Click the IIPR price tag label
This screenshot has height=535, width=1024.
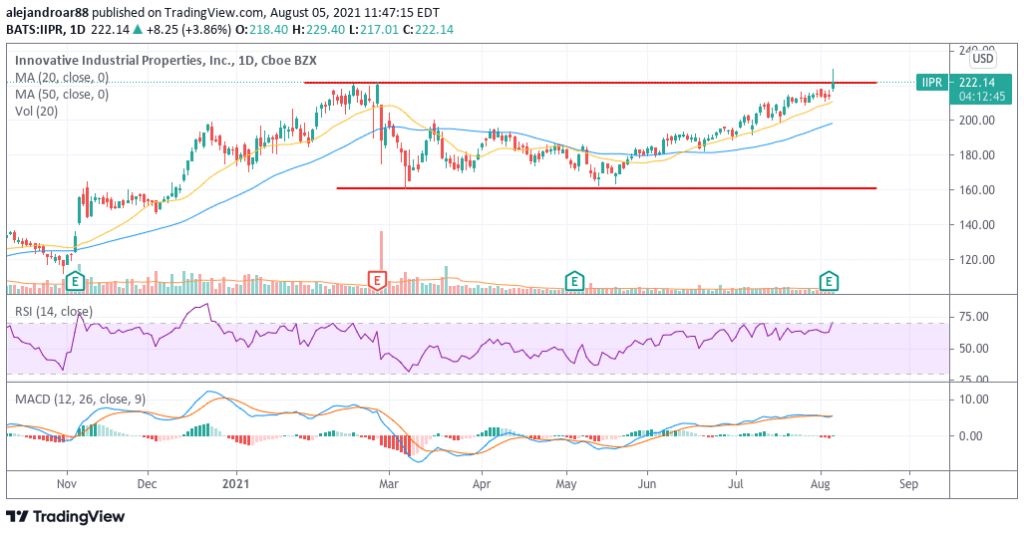click(x=932, y=82)
